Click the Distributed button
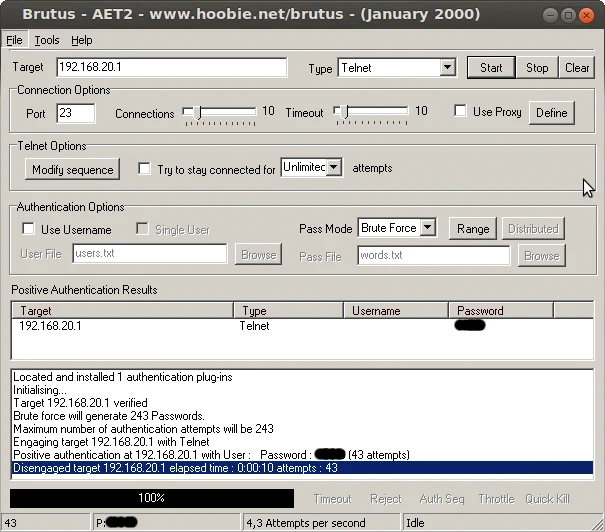605x532 pixels. point(533,229)
